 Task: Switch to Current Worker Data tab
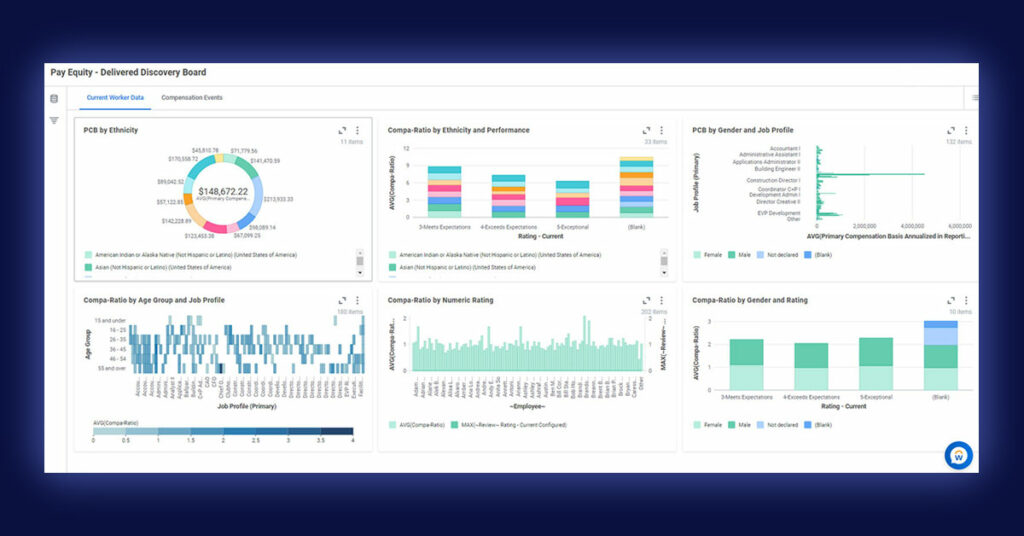click(x=115, y=98)
